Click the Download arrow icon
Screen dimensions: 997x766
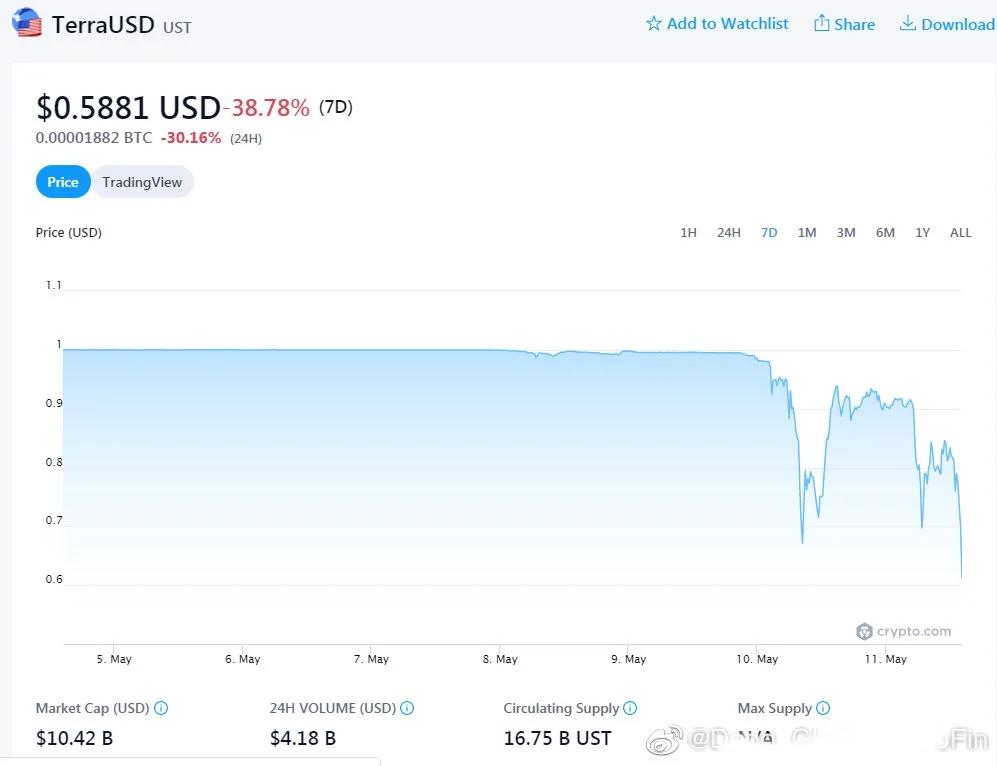click(x=907, y=23)
